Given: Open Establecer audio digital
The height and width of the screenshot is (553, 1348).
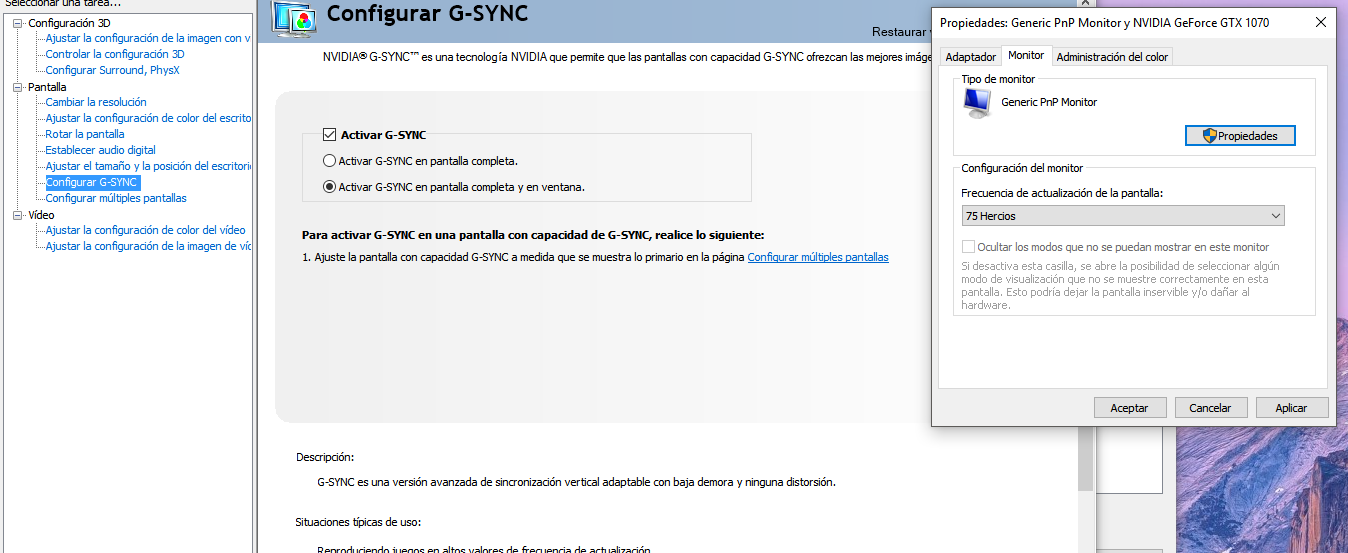Looking at the screenshot, I should point(101,150).
